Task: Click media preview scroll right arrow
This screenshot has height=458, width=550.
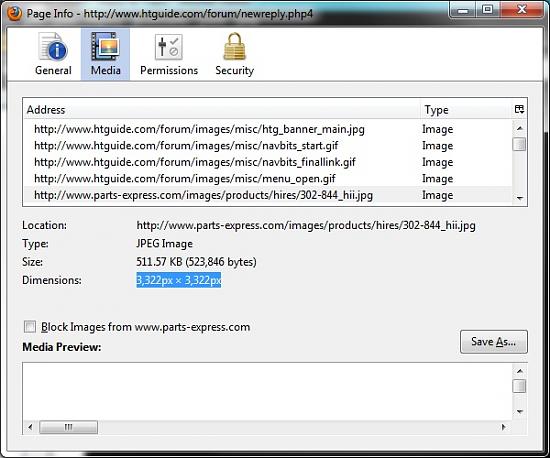Action: click(x=504, y=427)
